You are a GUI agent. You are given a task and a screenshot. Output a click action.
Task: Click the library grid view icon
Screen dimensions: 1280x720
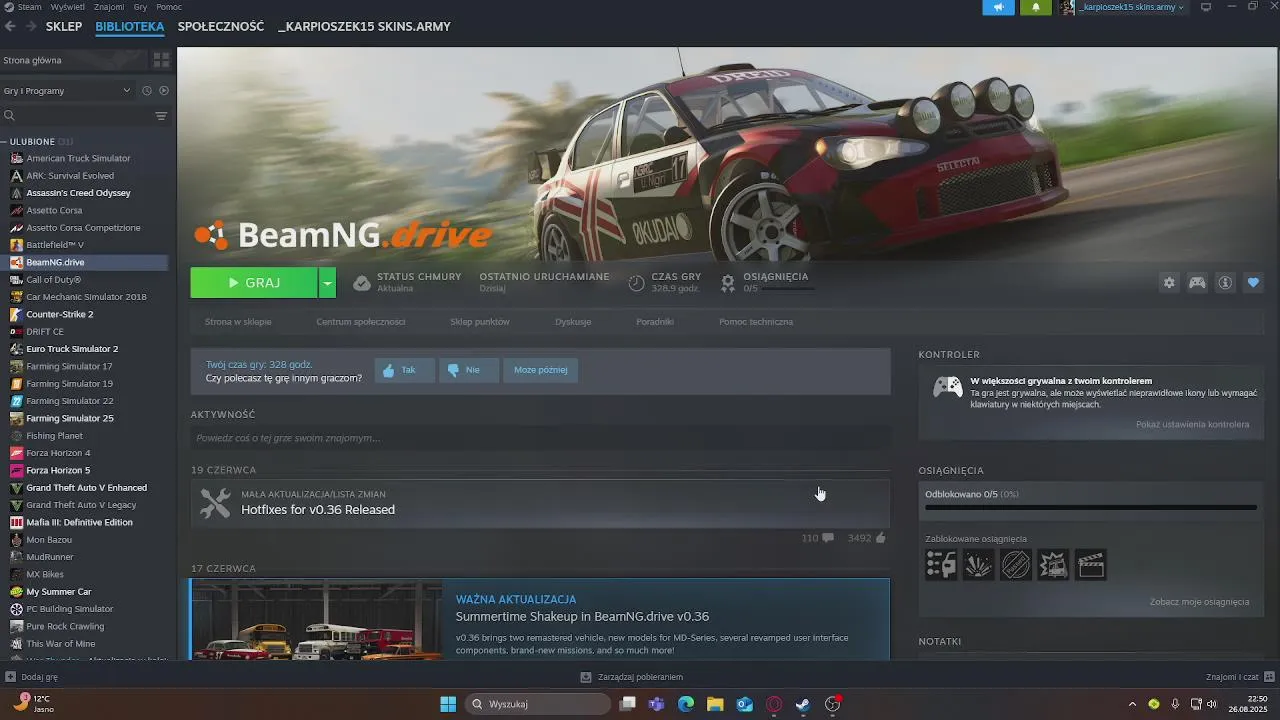pyautogui.click(x=161, y=60)
